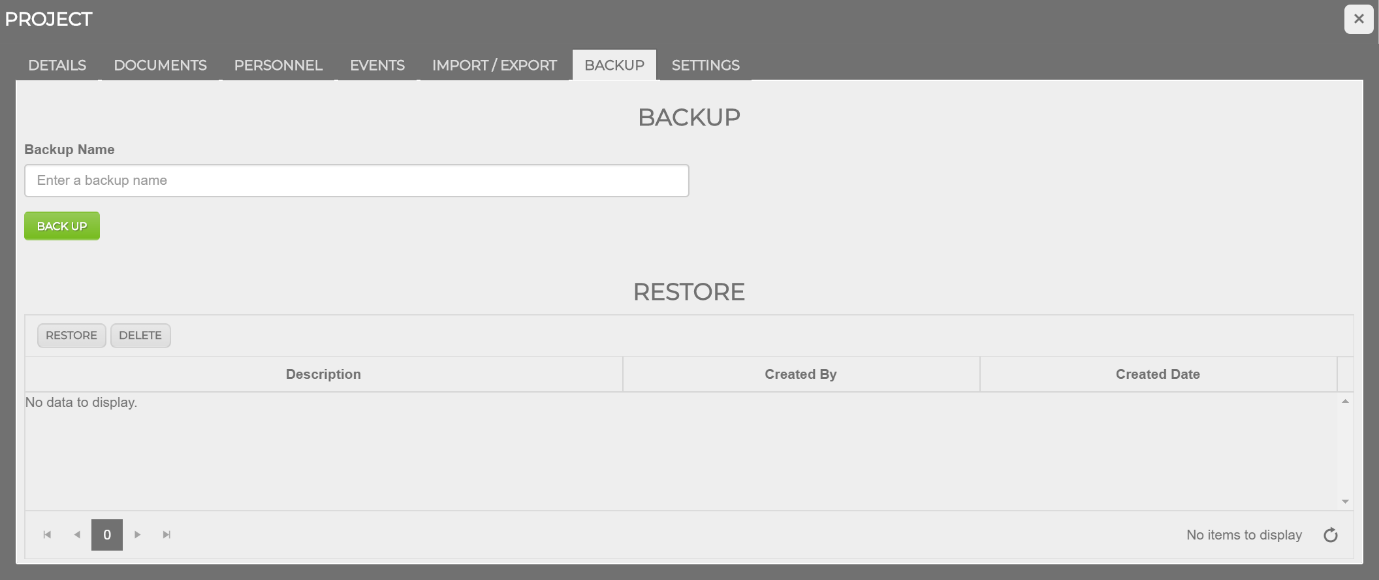The image size is (1379, 580).
Task: Switch to the Personnel tab
Action: [277, 65]
